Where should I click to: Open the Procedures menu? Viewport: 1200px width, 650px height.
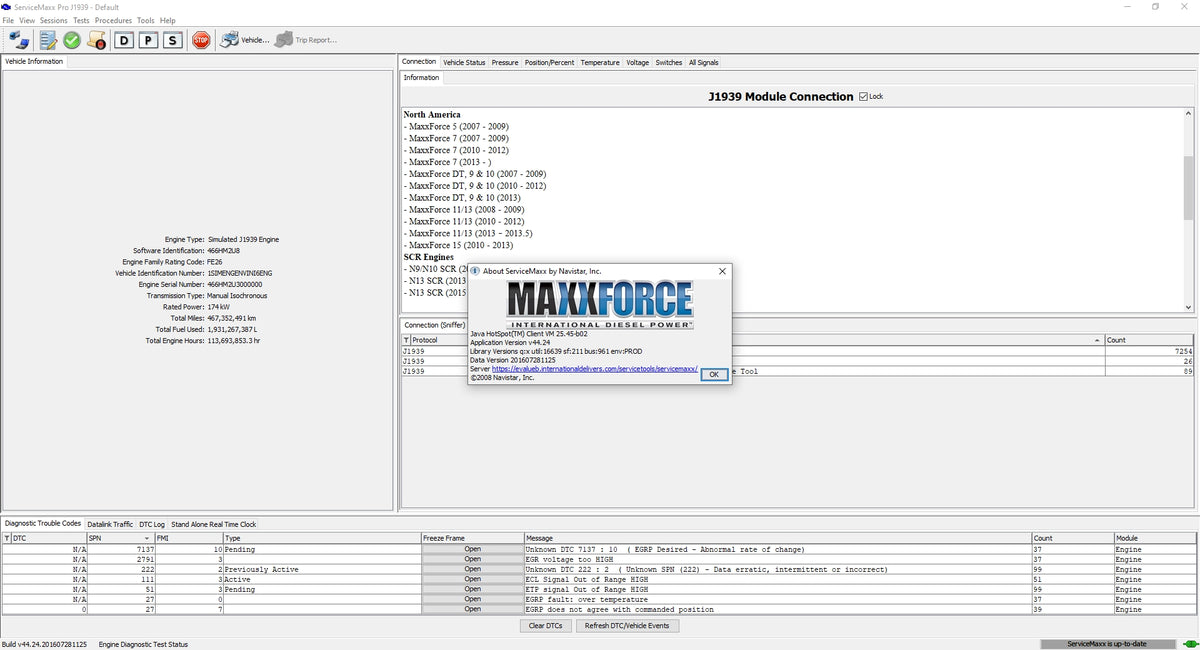click(x=113, y=20)
